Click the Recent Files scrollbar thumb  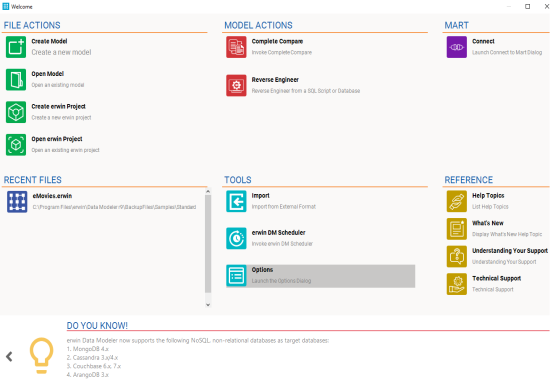pyautogui.click(x=208, y=244)
